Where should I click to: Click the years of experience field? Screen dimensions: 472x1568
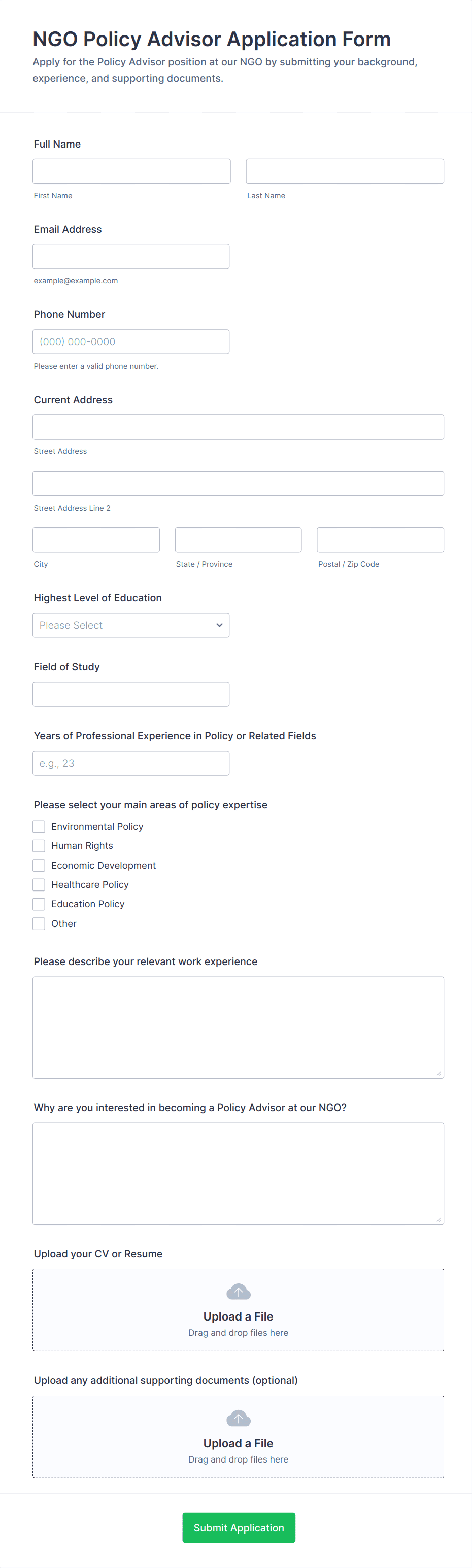pos(130,763)
